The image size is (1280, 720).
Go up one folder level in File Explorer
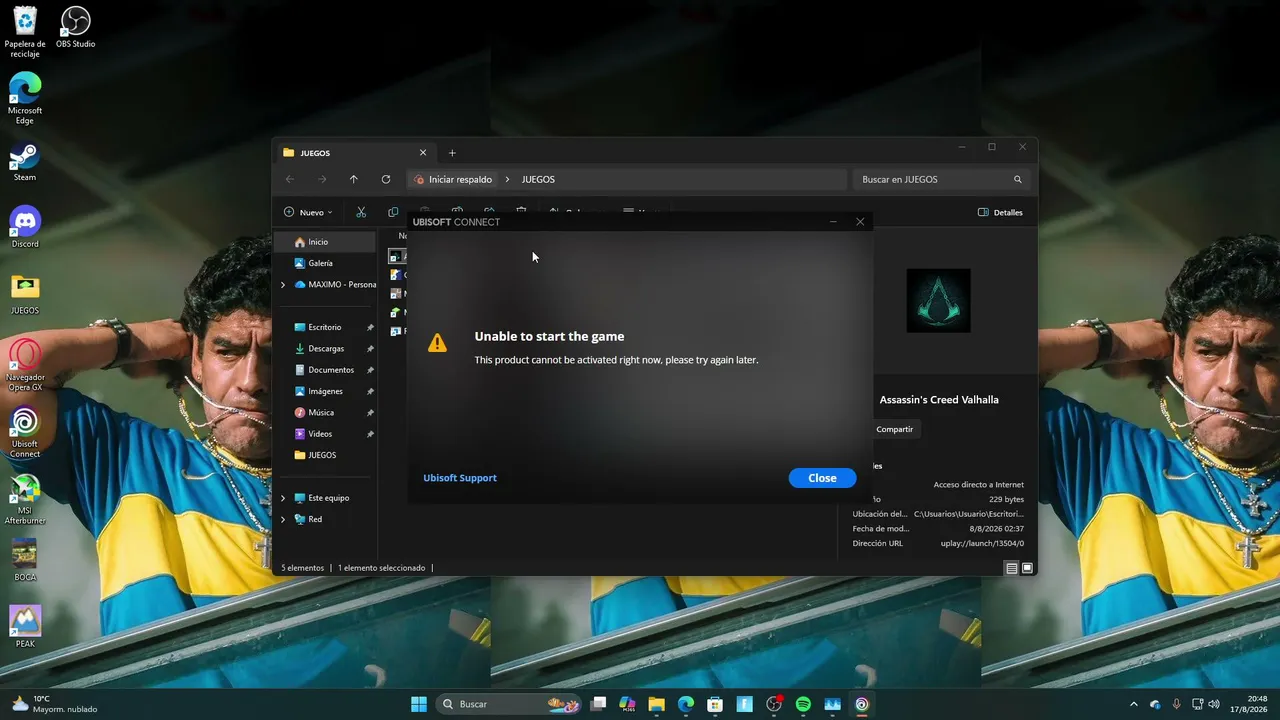pos(354,180)
